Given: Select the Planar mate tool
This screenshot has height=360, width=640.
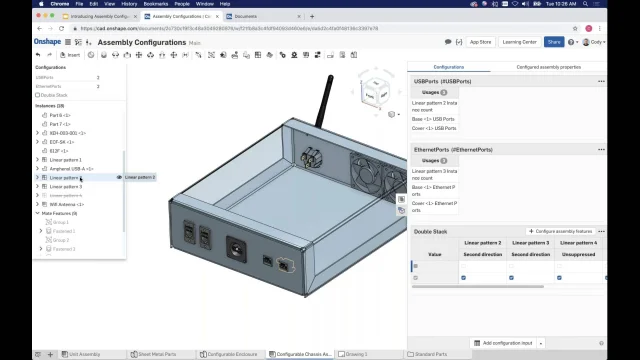Looking at the screenshot, I should 139,55.
